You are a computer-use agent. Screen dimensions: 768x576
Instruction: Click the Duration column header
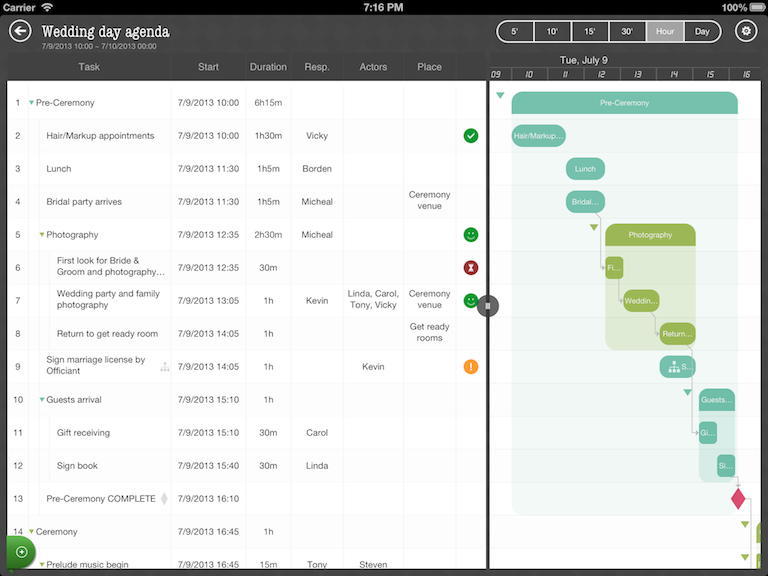click(x=268, y=67)
